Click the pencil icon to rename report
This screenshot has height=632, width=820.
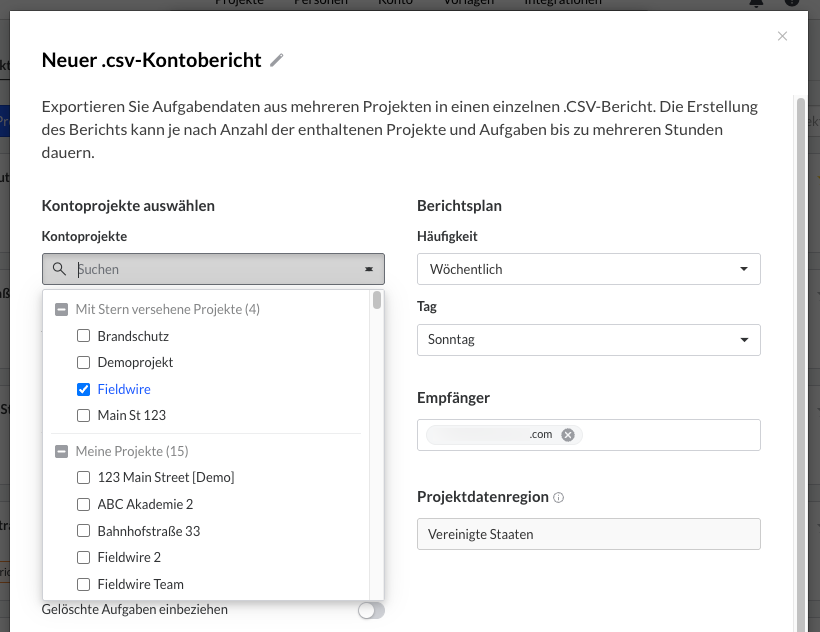point(277,60)
